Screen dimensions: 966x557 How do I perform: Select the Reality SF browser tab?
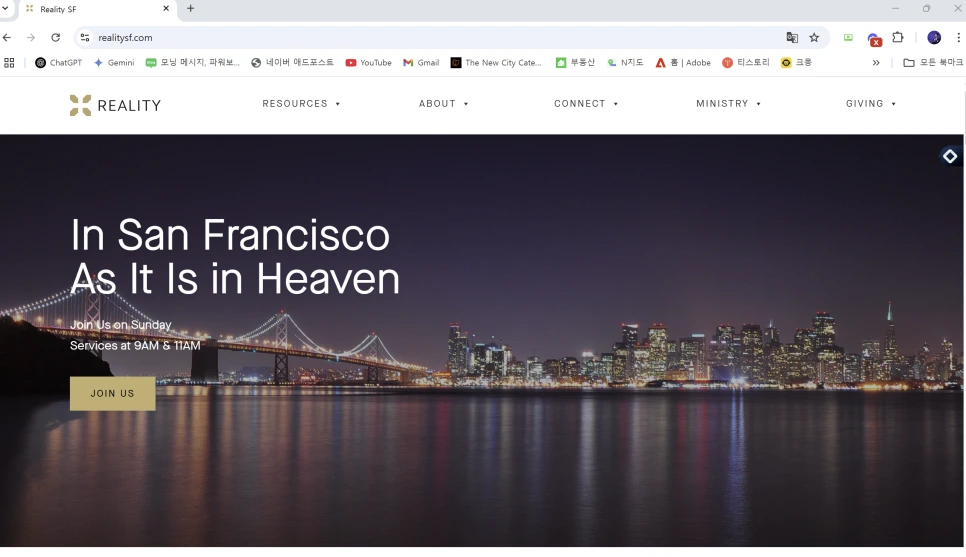click(97, 9)
